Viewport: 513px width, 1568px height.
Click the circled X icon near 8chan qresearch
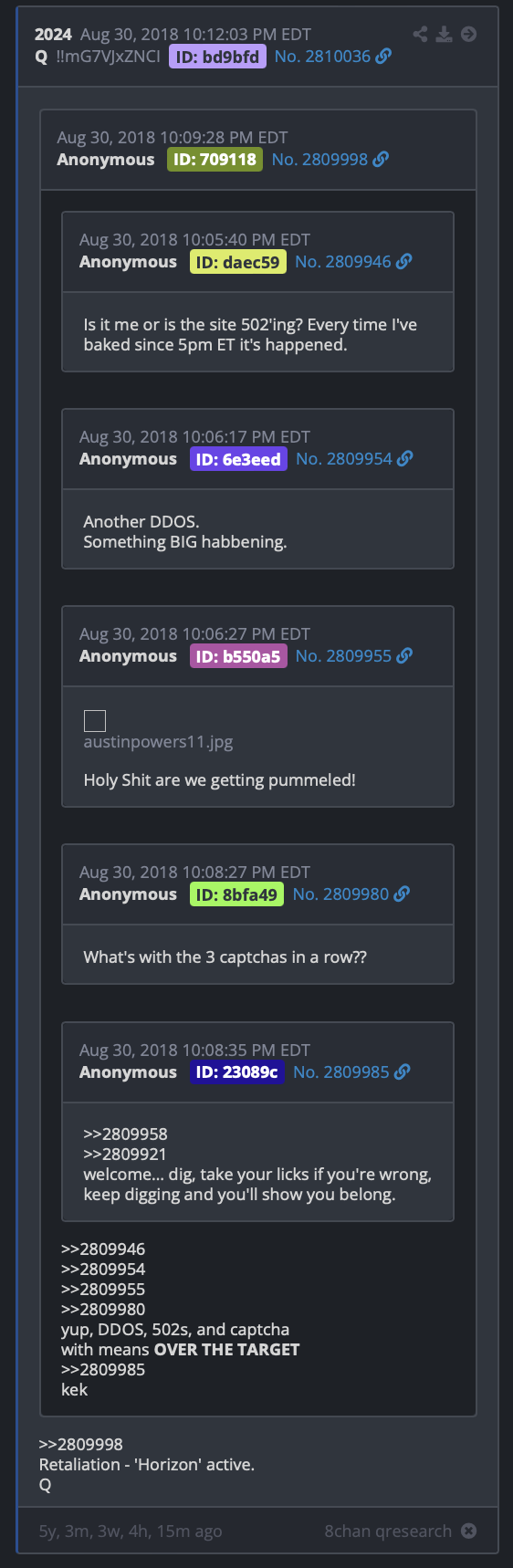click(468, 1531)
